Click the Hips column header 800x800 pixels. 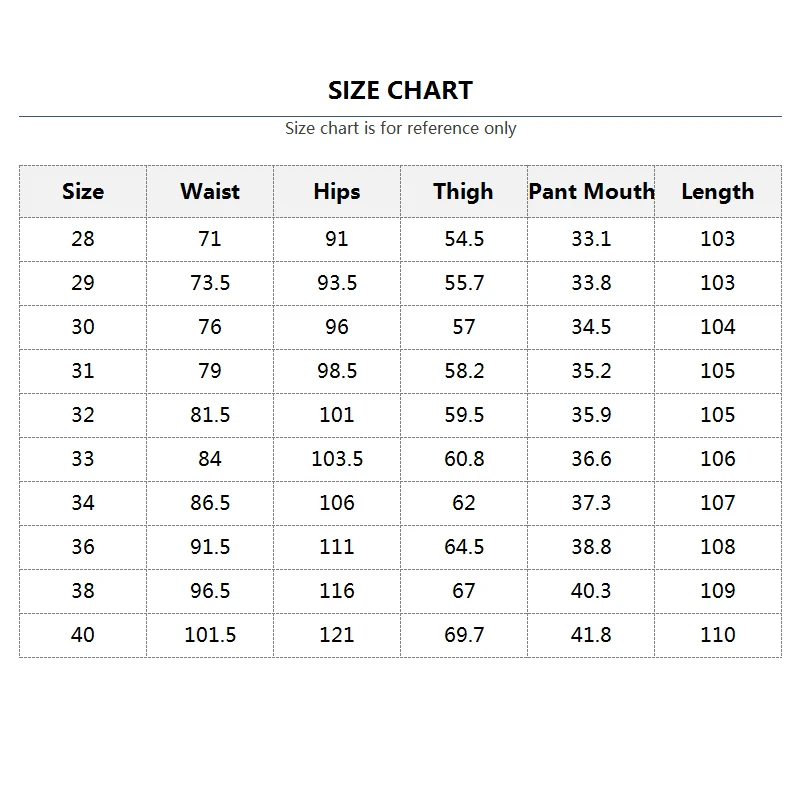click(x=337, y=191)
